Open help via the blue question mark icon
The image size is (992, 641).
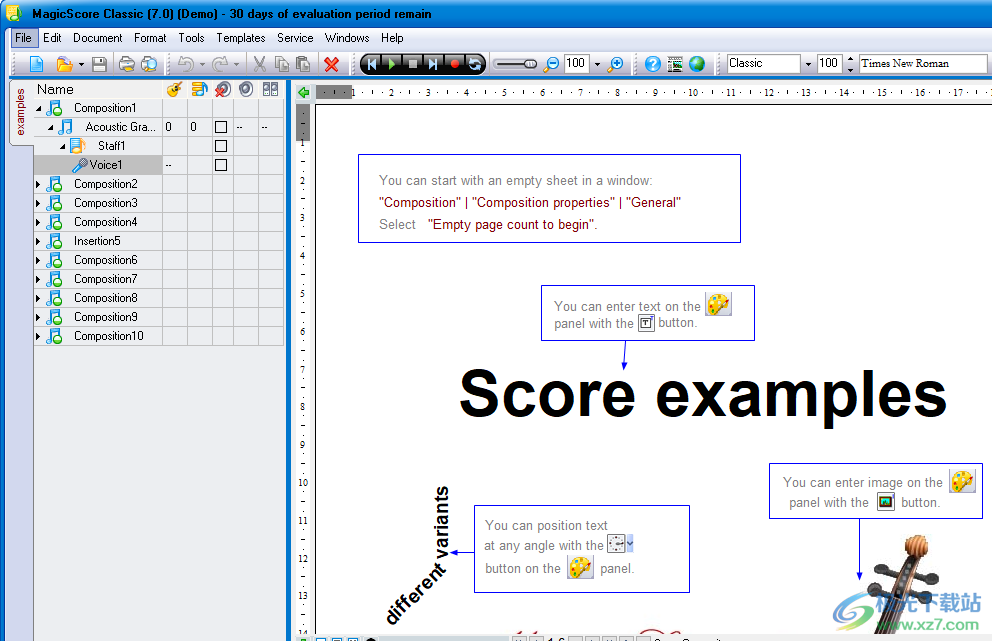coord(653,64)
